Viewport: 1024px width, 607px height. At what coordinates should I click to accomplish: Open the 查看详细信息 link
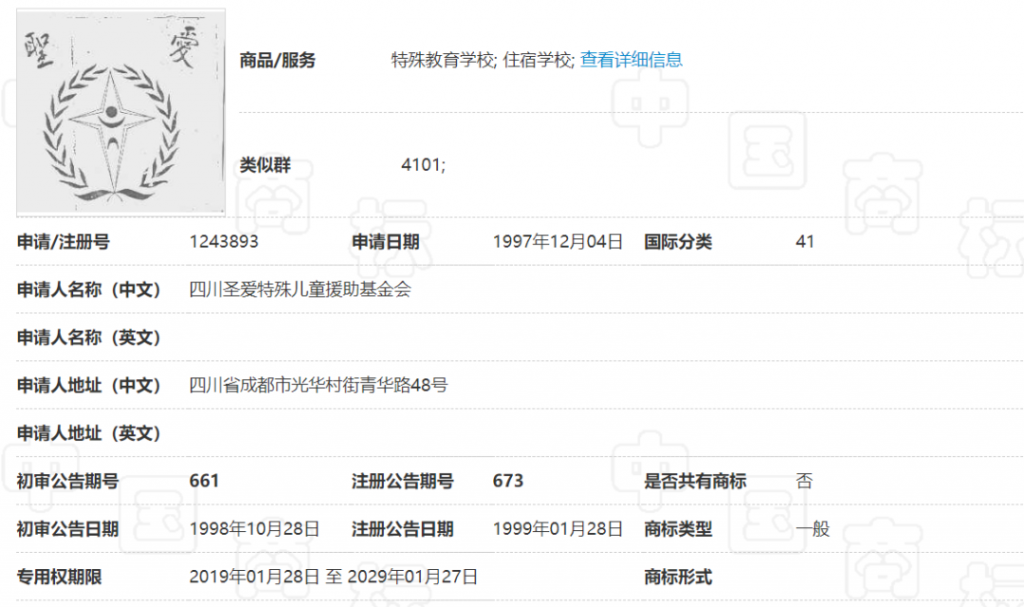click(x=631, y=60)
